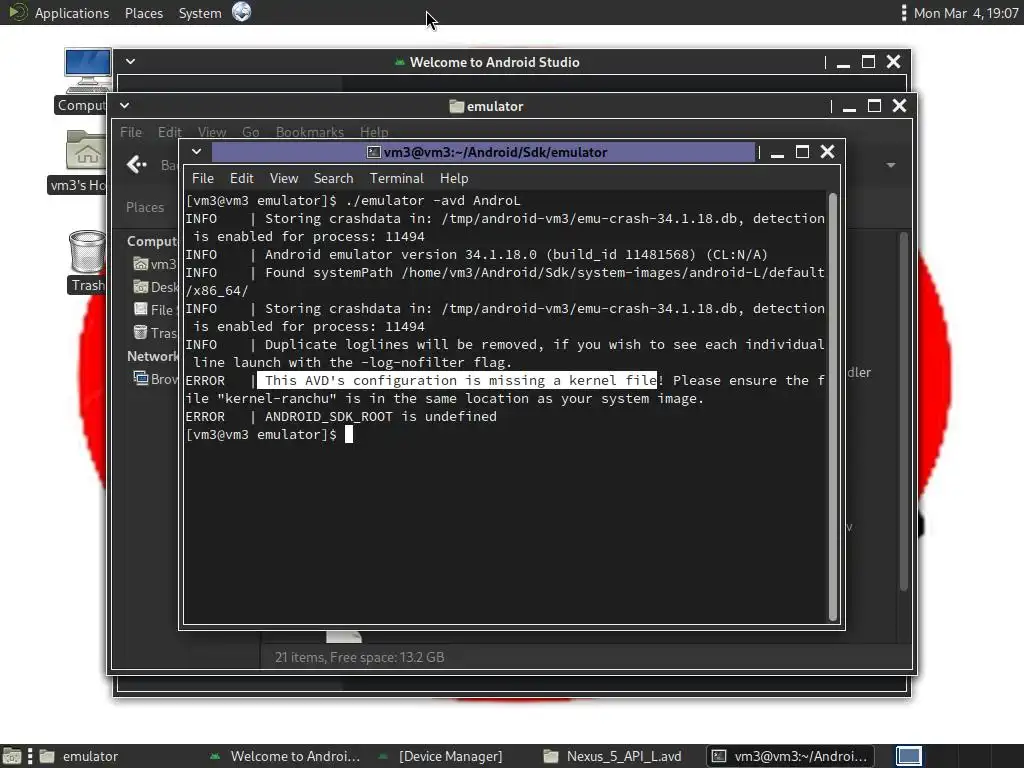Select File System entry in file manager sidebar
The width and height of the screenshot is (1024, 768).
(155, 310)
